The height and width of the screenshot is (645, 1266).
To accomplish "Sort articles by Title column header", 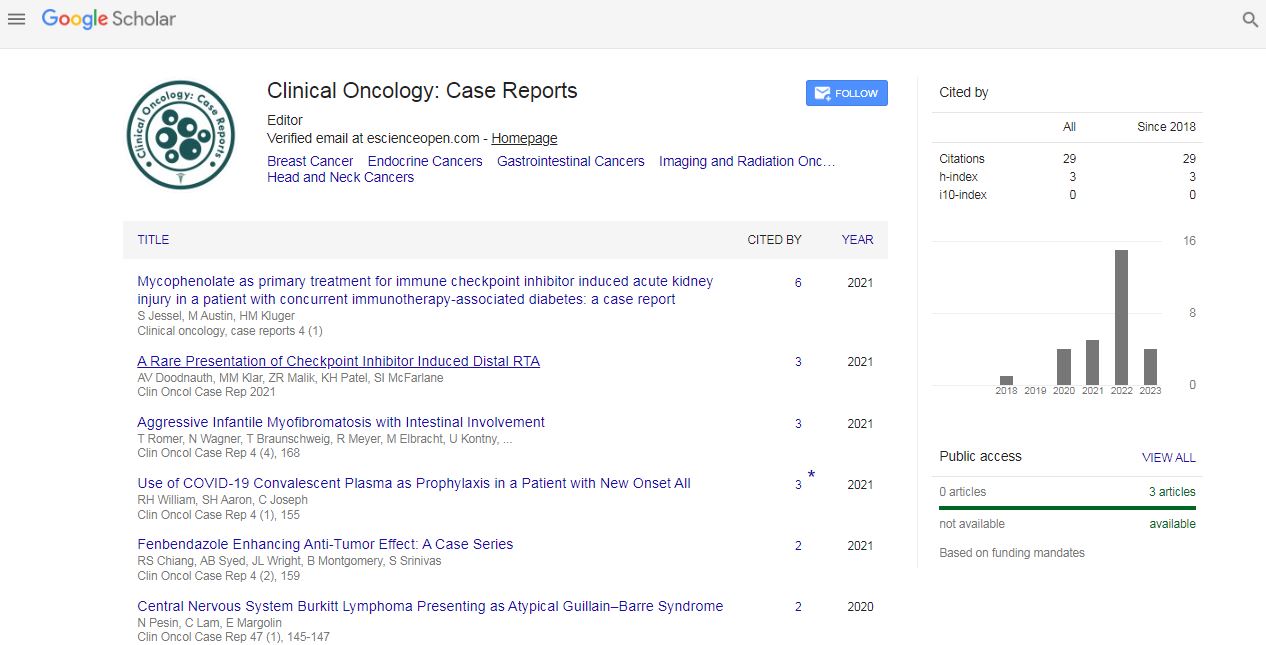I will (x=153, y=240).
